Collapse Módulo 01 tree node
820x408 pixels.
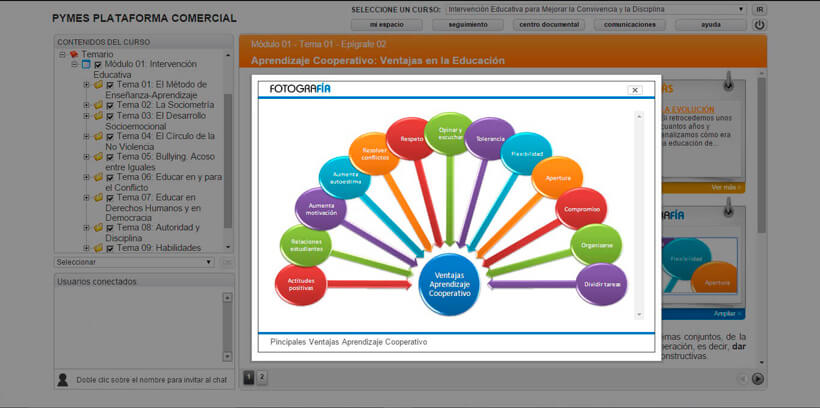[x=74, y=64]
